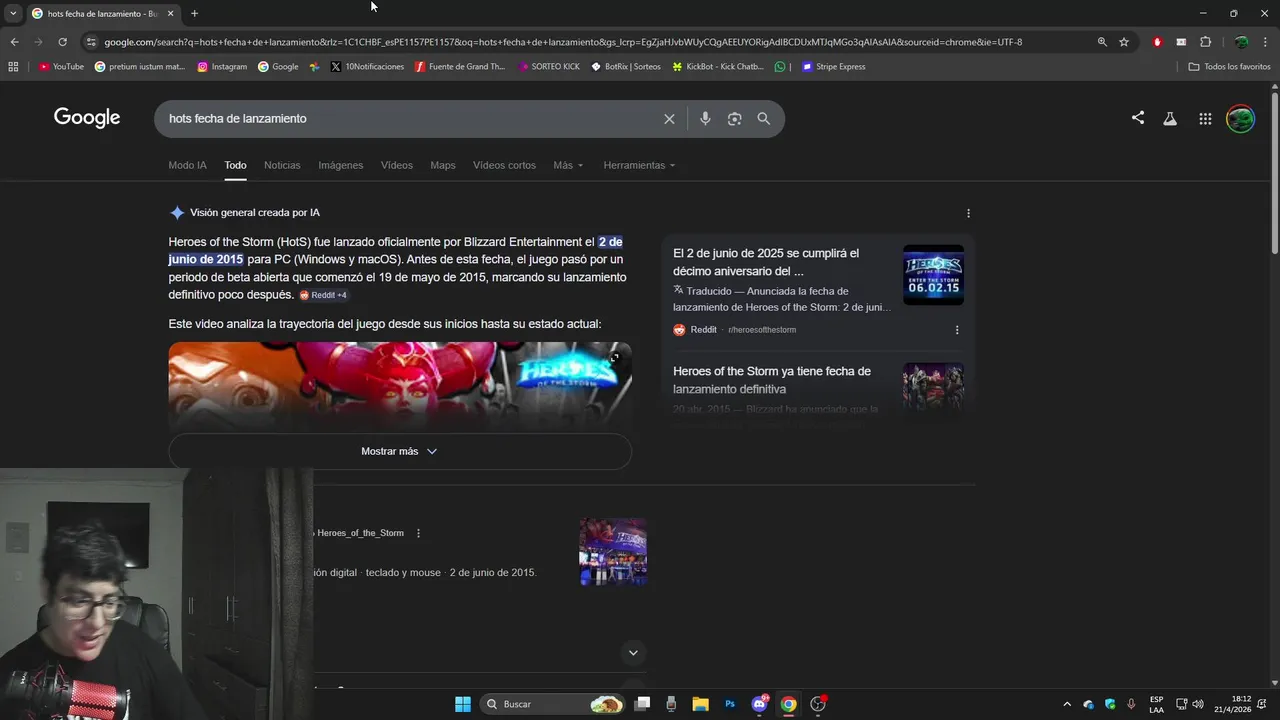This screenshot has width=1280, height=720.
Task: Expand the knowledge card's round chevron-down button
Action: coord(633,653)
